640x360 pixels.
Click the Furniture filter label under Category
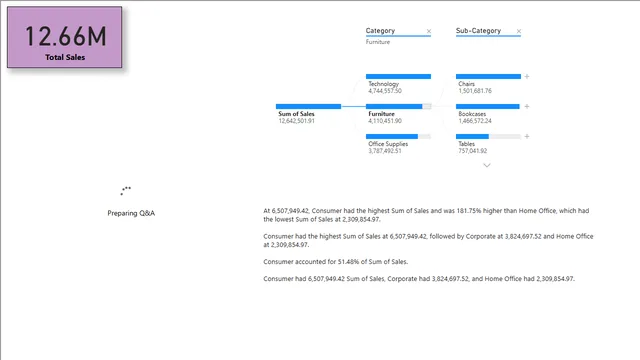(x=378, y=42)
